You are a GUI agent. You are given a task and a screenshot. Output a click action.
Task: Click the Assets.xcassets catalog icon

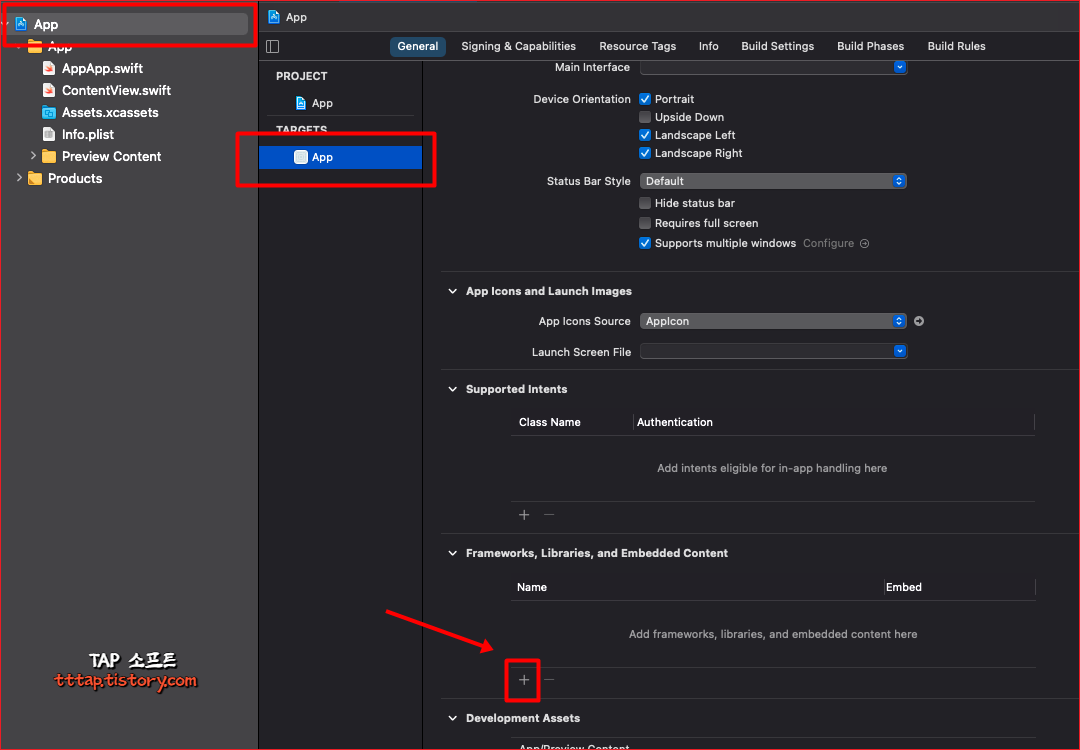(x=49, y=112)
